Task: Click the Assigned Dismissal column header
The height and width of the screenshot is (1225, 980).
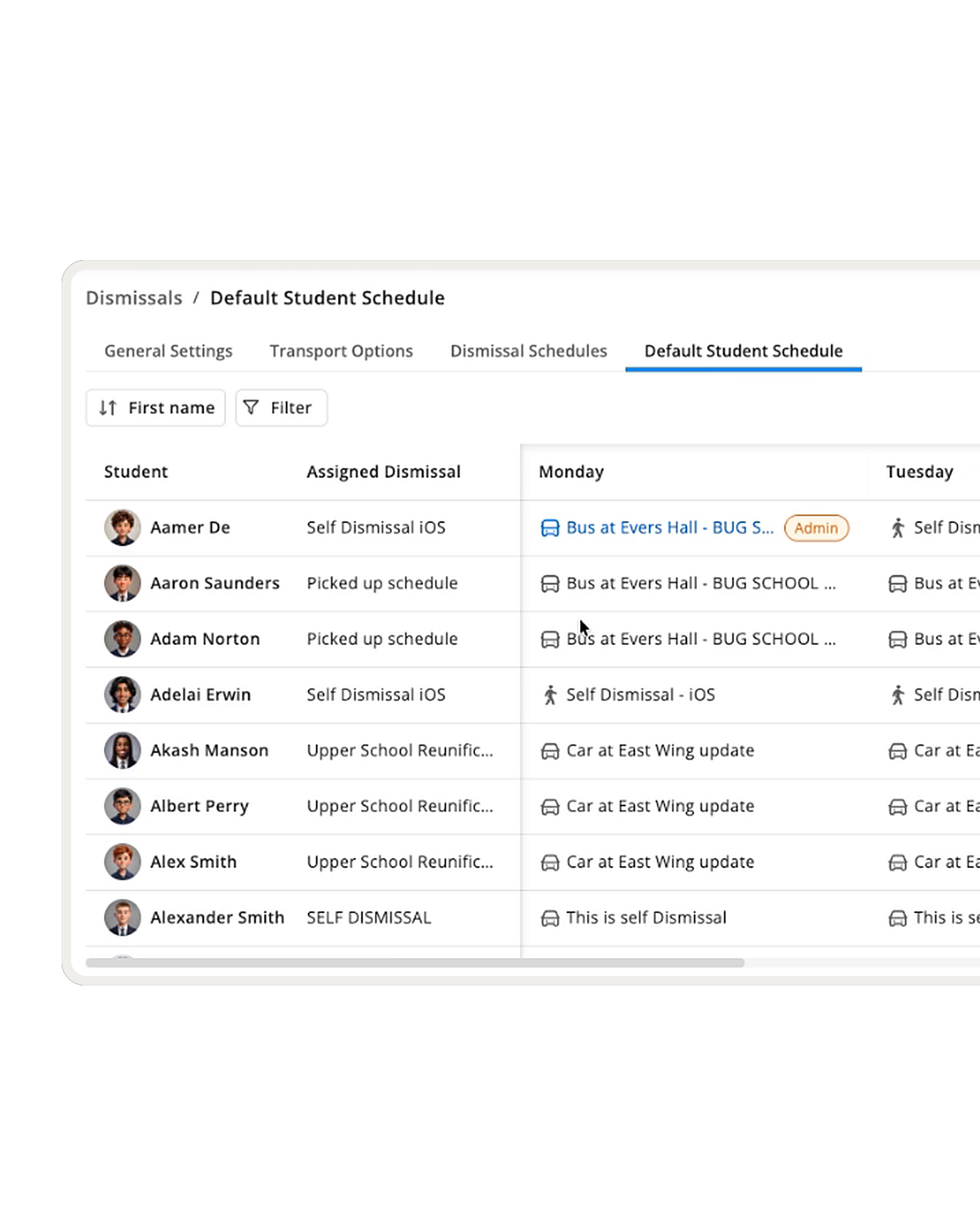Action: (384, 472)
